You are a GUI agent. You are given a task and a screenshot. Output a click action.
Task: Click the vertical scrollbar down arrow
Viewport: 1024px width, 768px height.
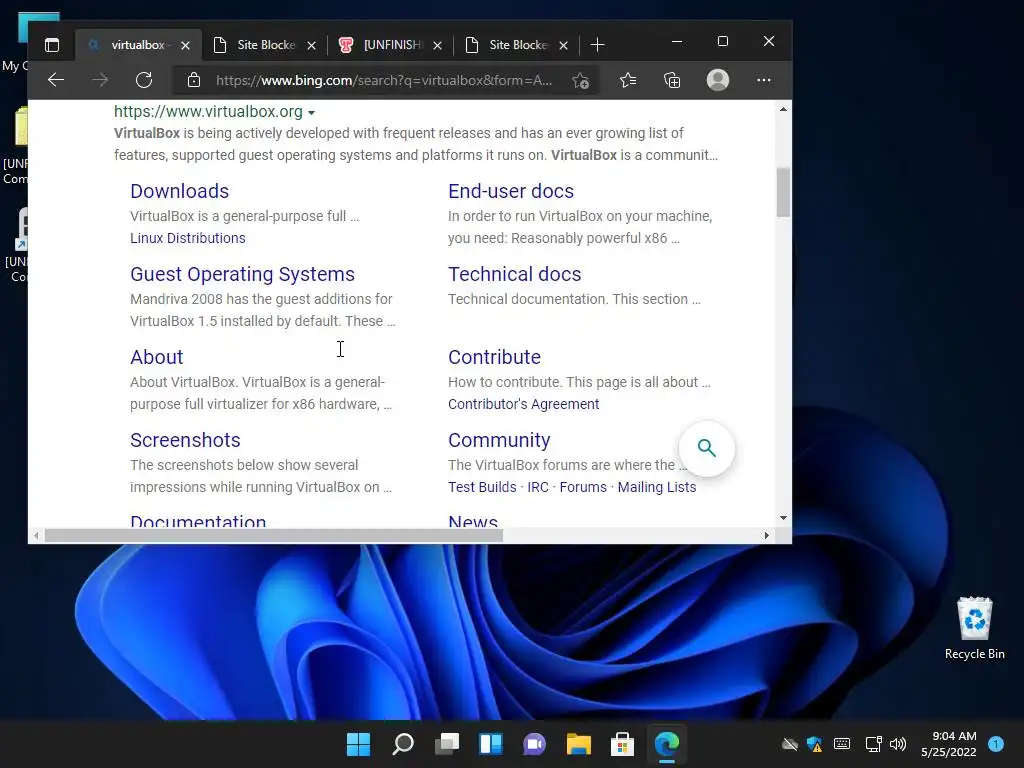point(783,518)
